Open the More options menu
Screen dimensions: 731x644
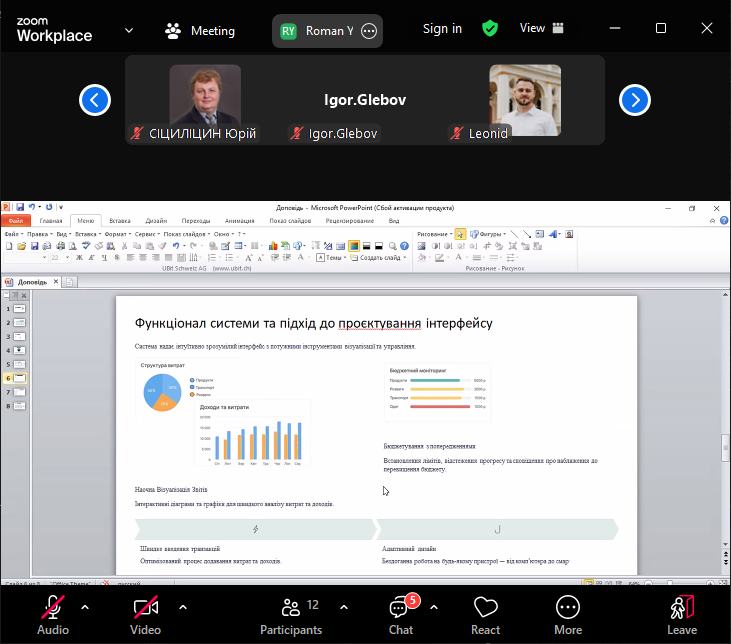[568, 612]
